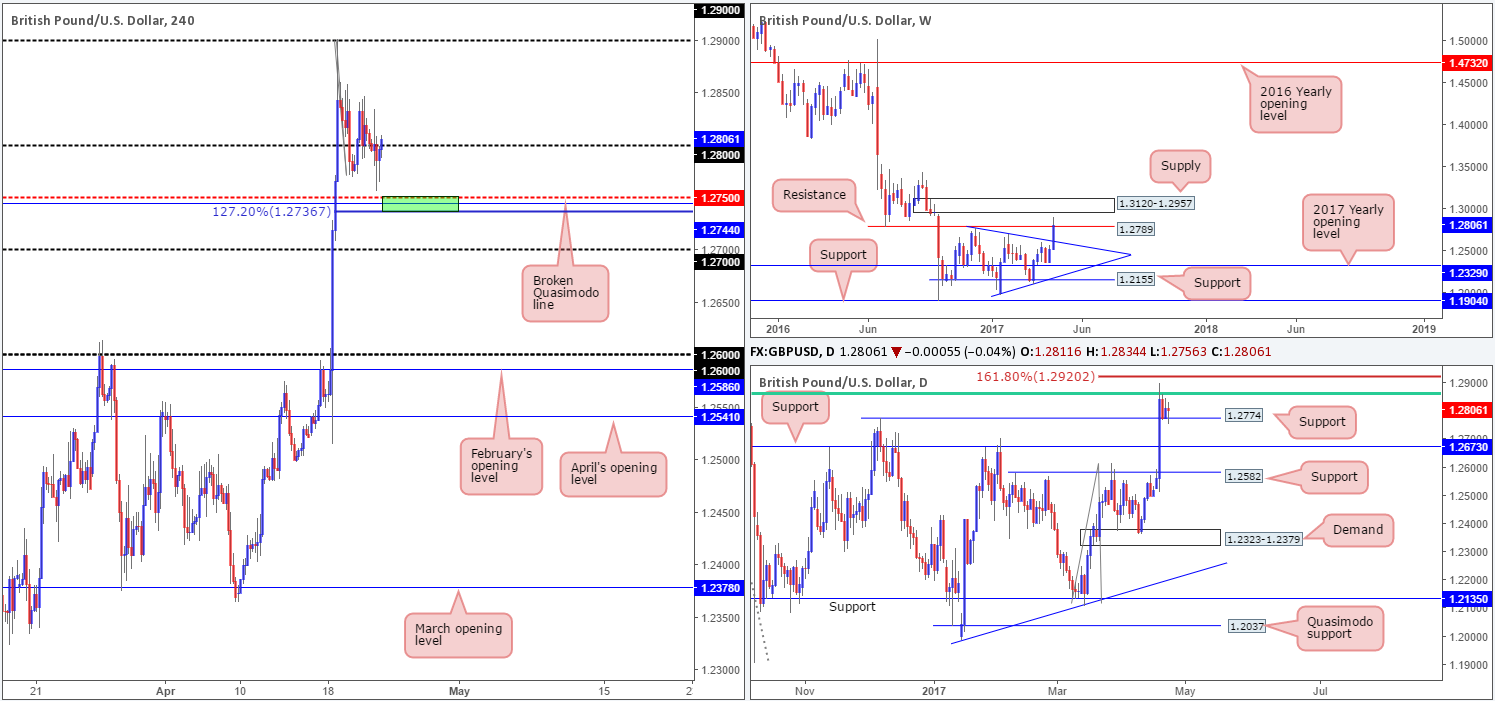Click the green buy zone rectangle
Image resolution: width=1495 pixels, height=701 pixels.
tap(420, 204)
